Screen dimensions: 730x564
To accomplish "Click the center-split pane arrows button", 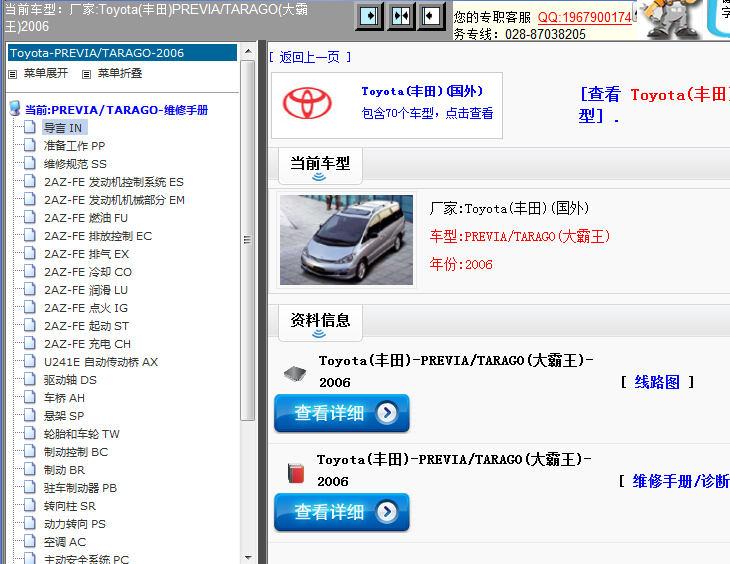I will tap(401, 16).
